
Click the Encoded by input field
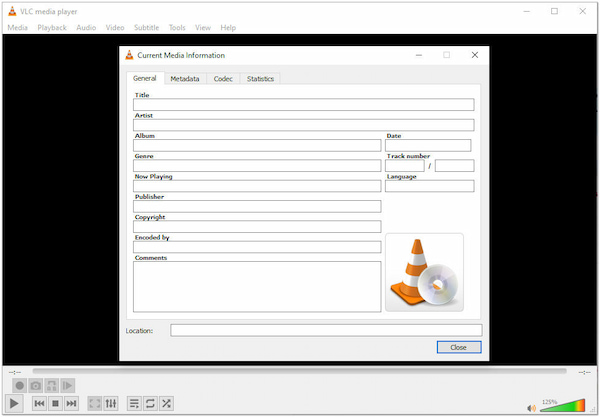(x=257, y=247)
